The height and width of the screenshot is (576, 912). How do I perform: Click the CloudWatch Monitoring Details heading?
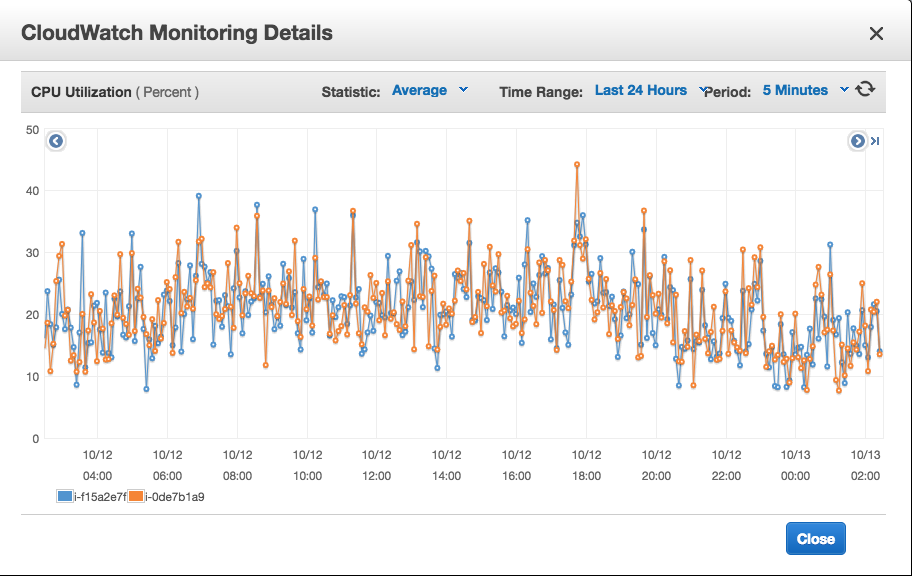coord(177,33)
